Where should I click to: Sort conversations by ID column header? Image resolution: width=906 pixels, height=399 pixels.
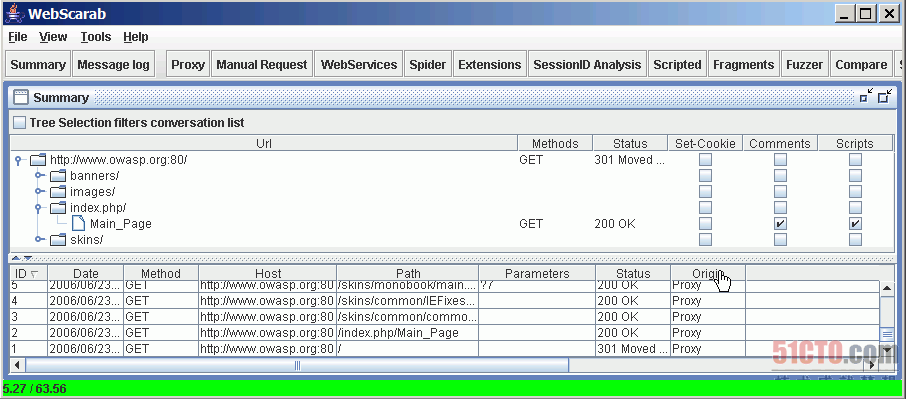tap(28, 274)
